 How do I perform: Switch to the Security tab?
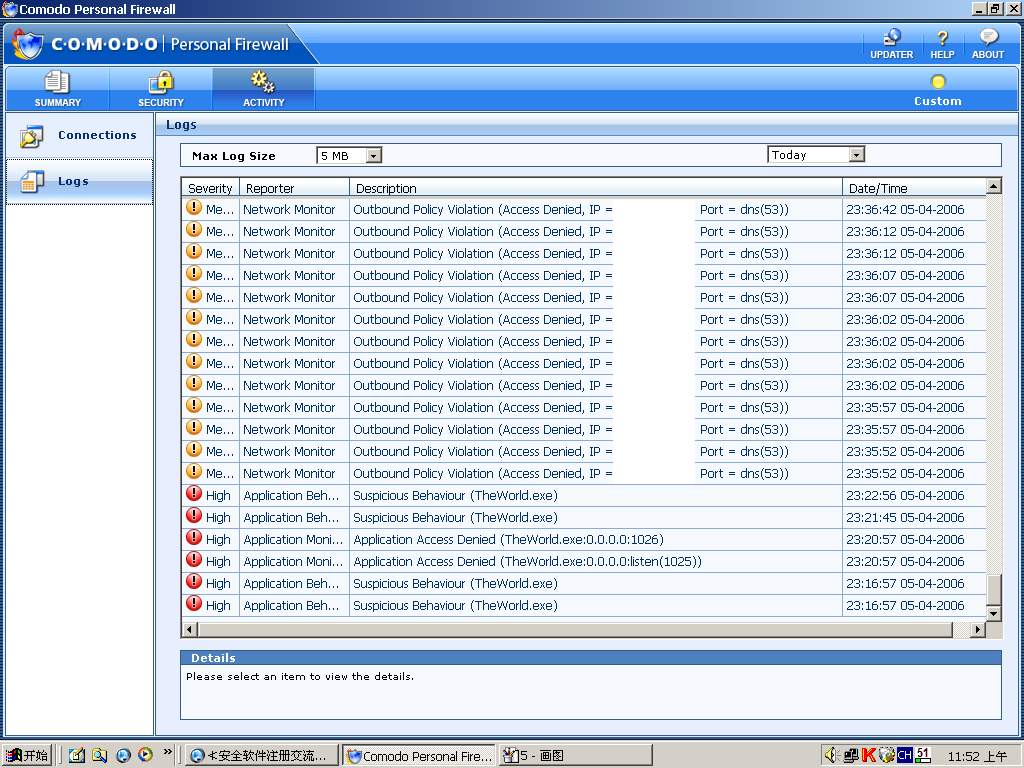click(x=161, y=89)
